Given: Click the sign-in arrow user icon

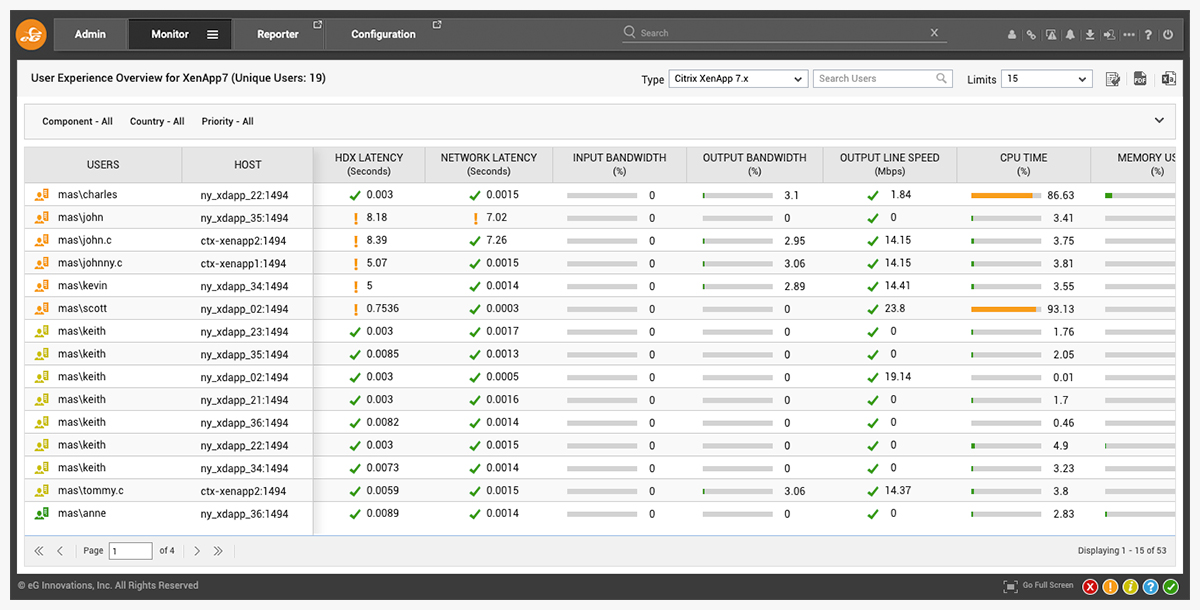Looking at the screenshot, I should (1110, 34).
